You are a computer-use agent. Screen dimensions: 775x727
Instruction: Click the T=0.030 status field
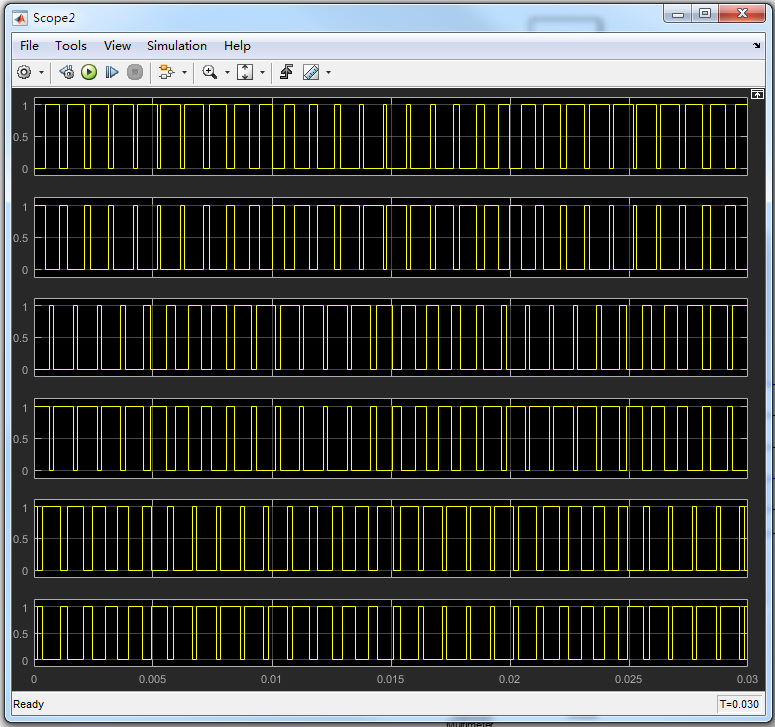coord(739,704)
